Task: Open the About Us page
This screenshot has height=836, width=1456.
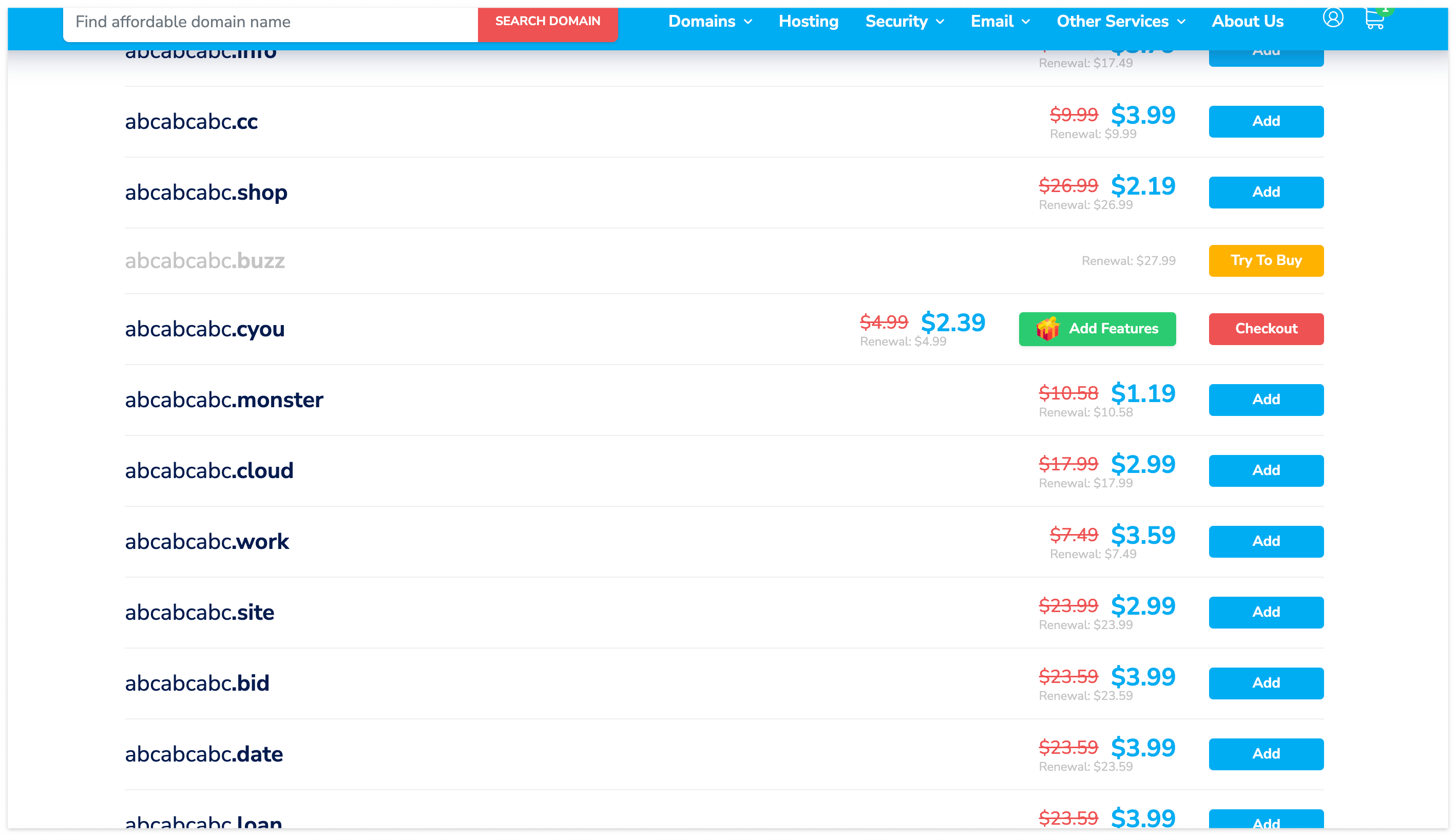Action: click(1247, 21)
